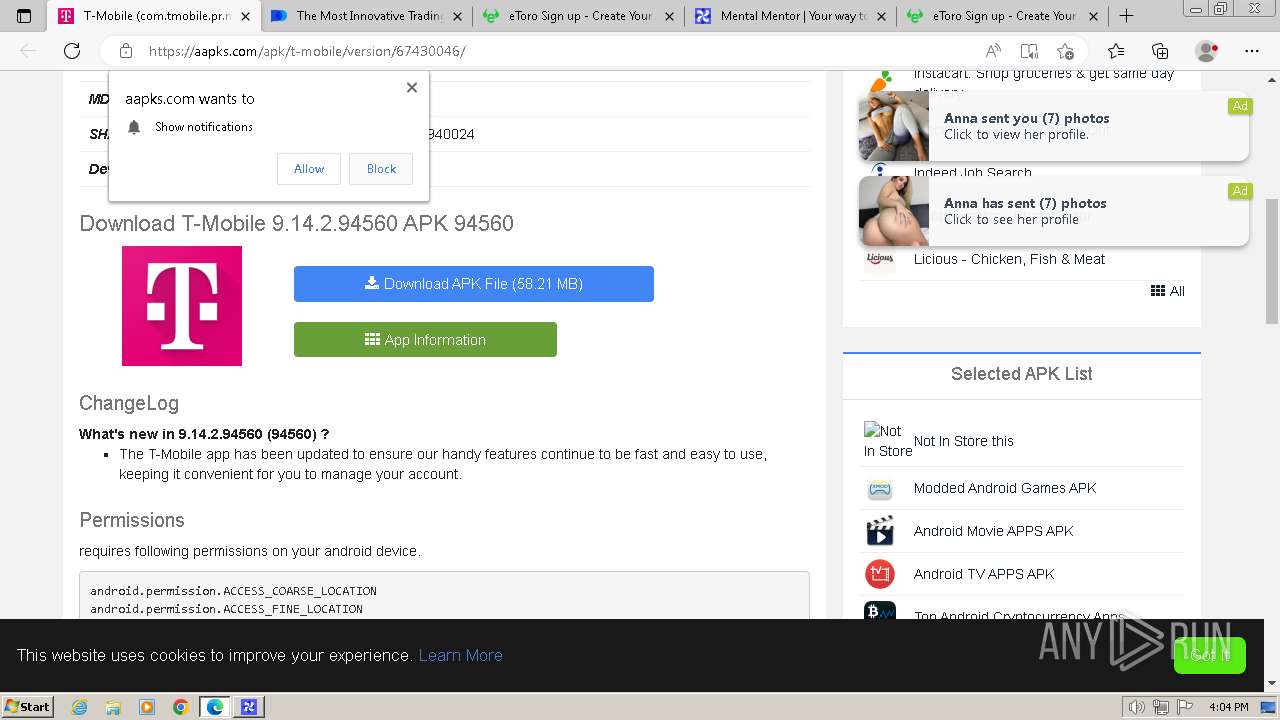Click Microsoft Edge in the taskbar
1280x720 pixels.
tap(215, 707)
